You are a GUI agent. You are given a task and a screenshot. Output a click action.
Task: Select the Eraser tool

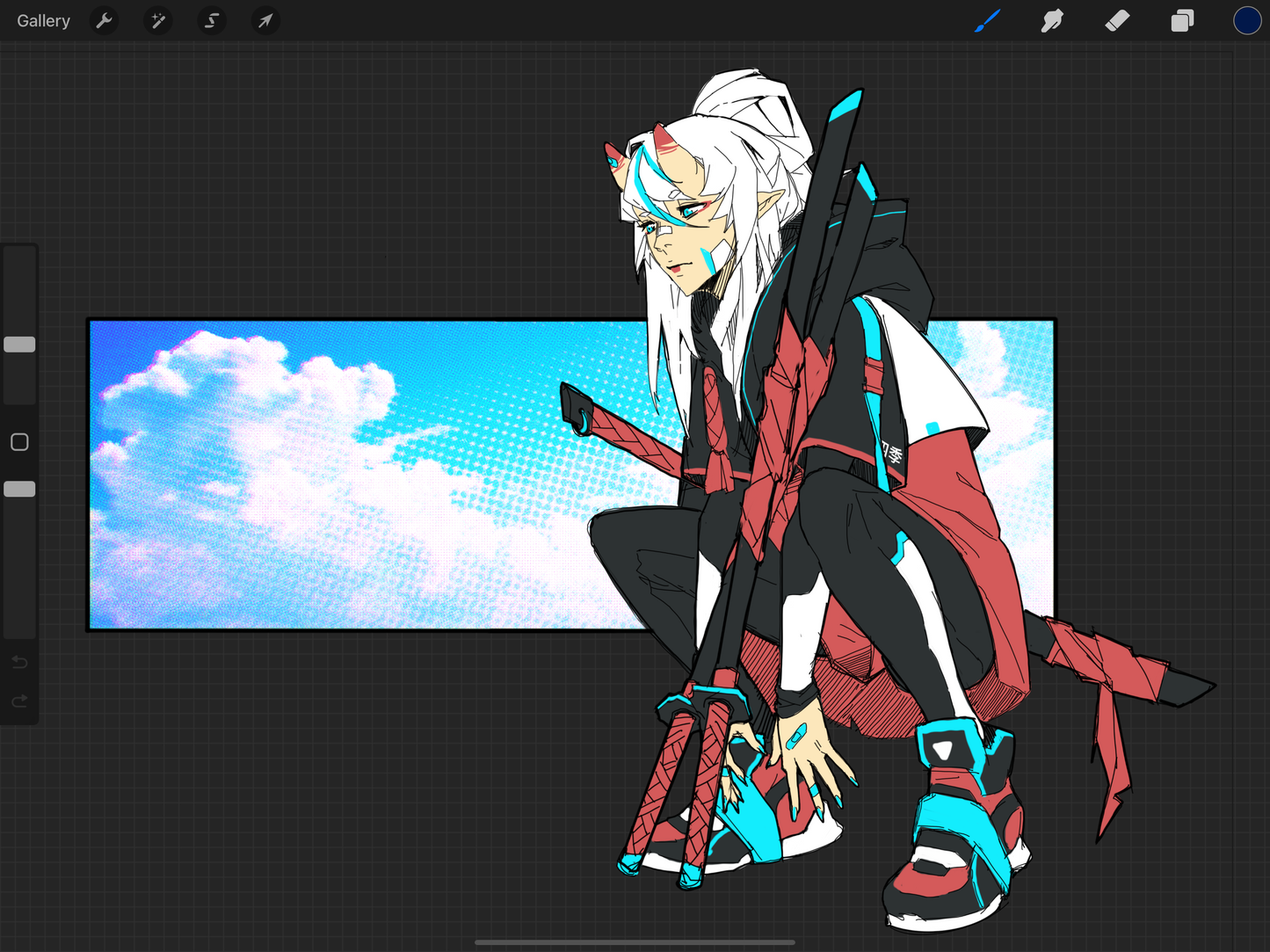pos(1117,21)
